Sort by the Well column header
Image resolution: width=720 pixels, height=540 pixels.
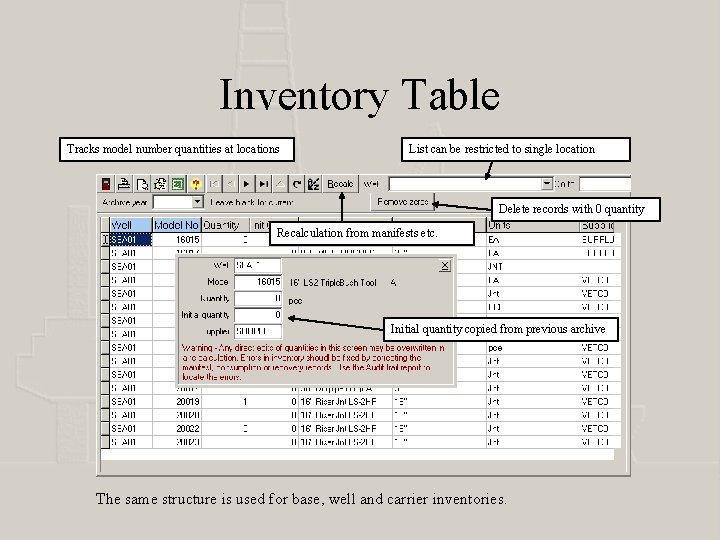[131, 225]
